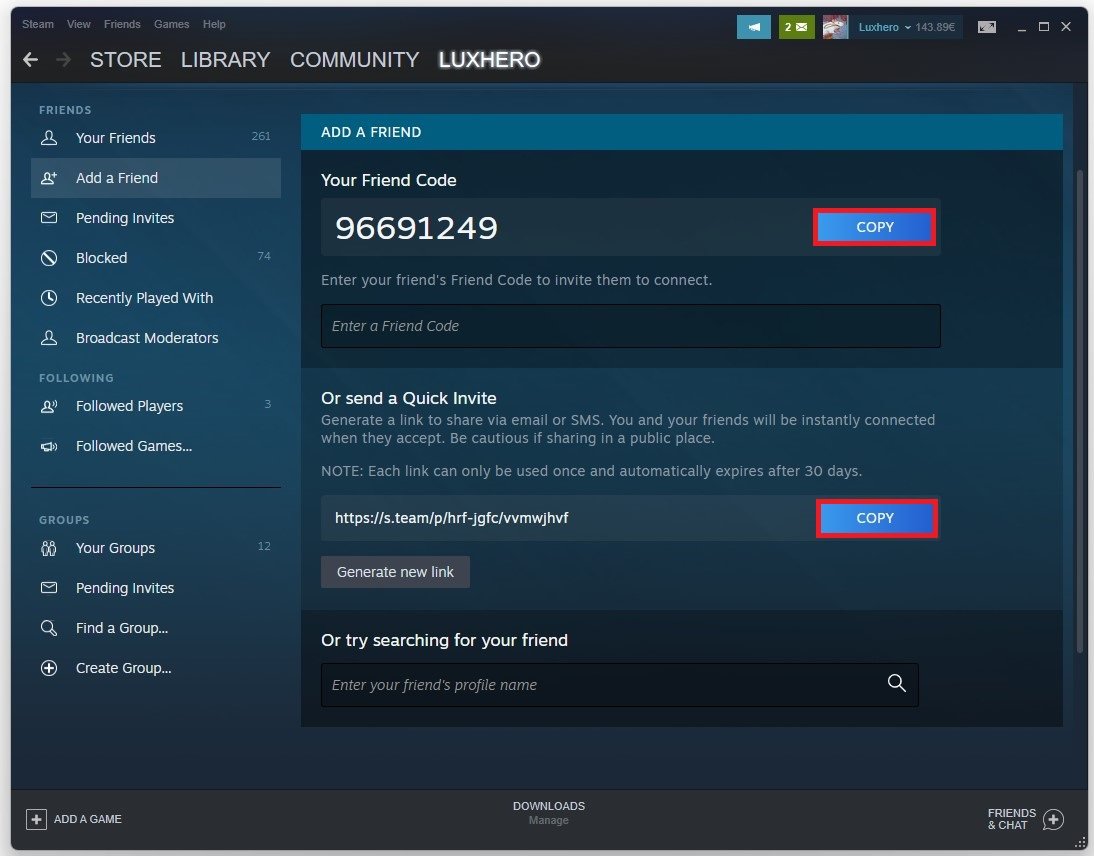This screenshot has height=856, width=1094.
Task: Open the LUXHERO profile tab
Action: tap(489, 59)
